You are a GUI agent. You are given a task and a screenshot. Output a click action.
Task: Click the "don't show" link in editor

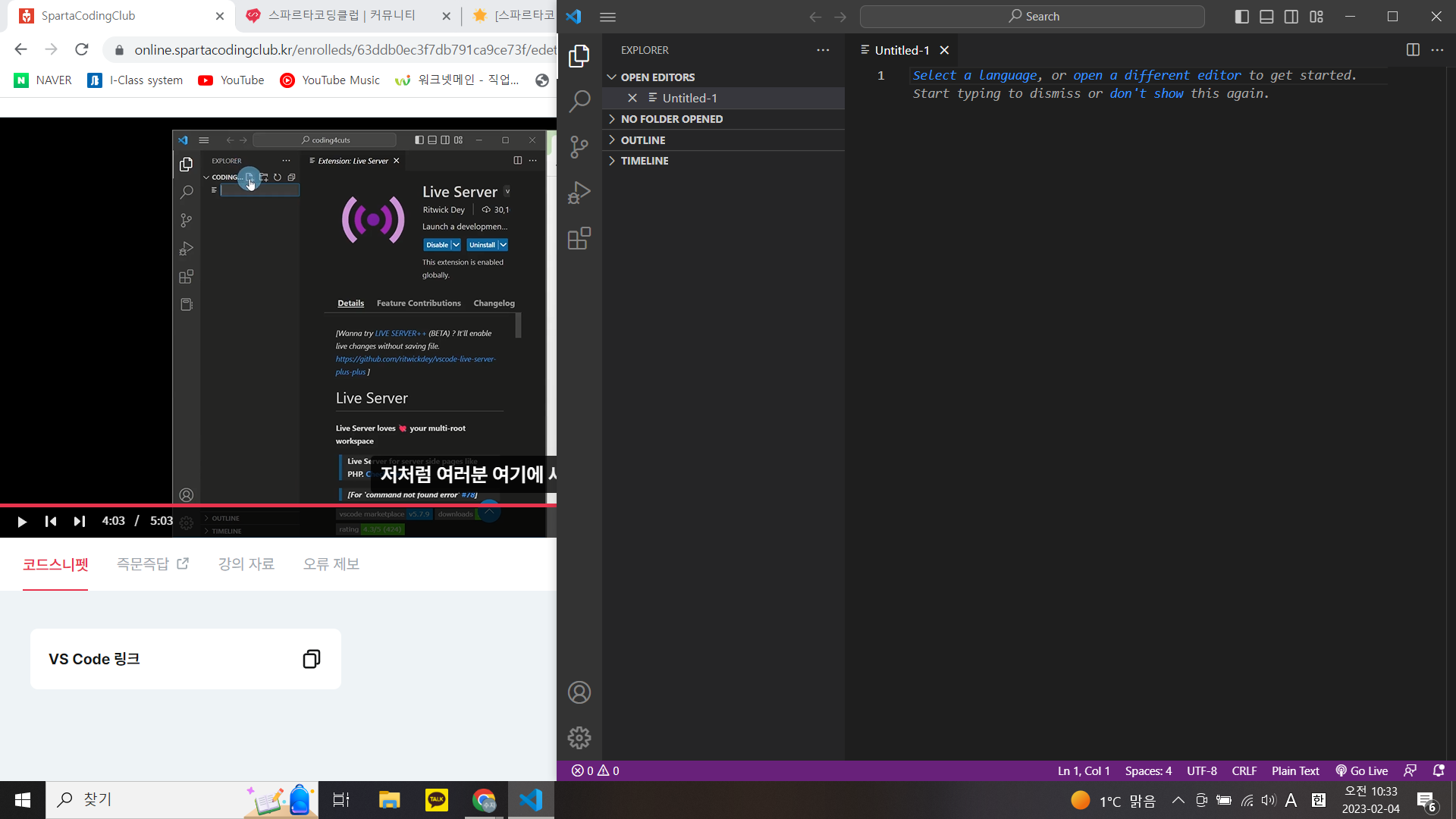click(1147, 93)
